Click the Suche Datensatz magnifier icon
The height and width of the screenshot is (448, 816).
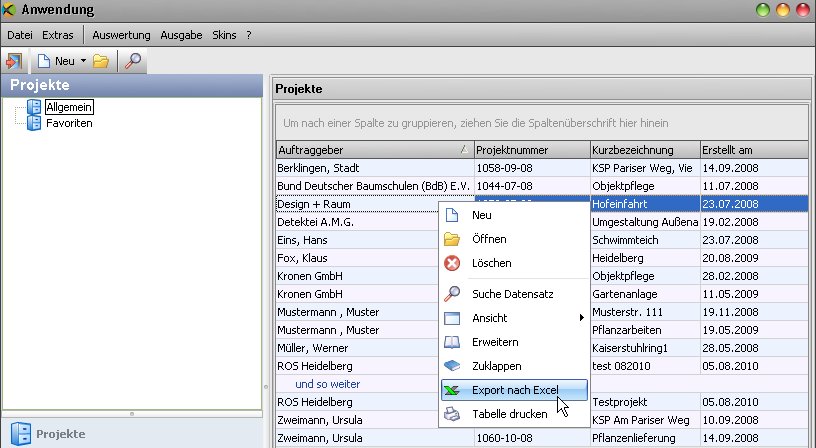tap(452, 293)
